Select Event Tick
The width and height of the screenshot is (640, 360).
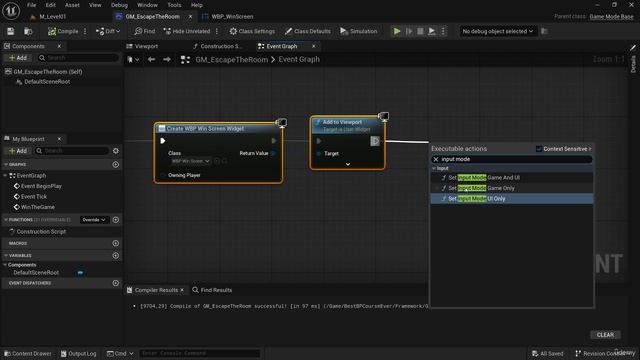point(33,197)
